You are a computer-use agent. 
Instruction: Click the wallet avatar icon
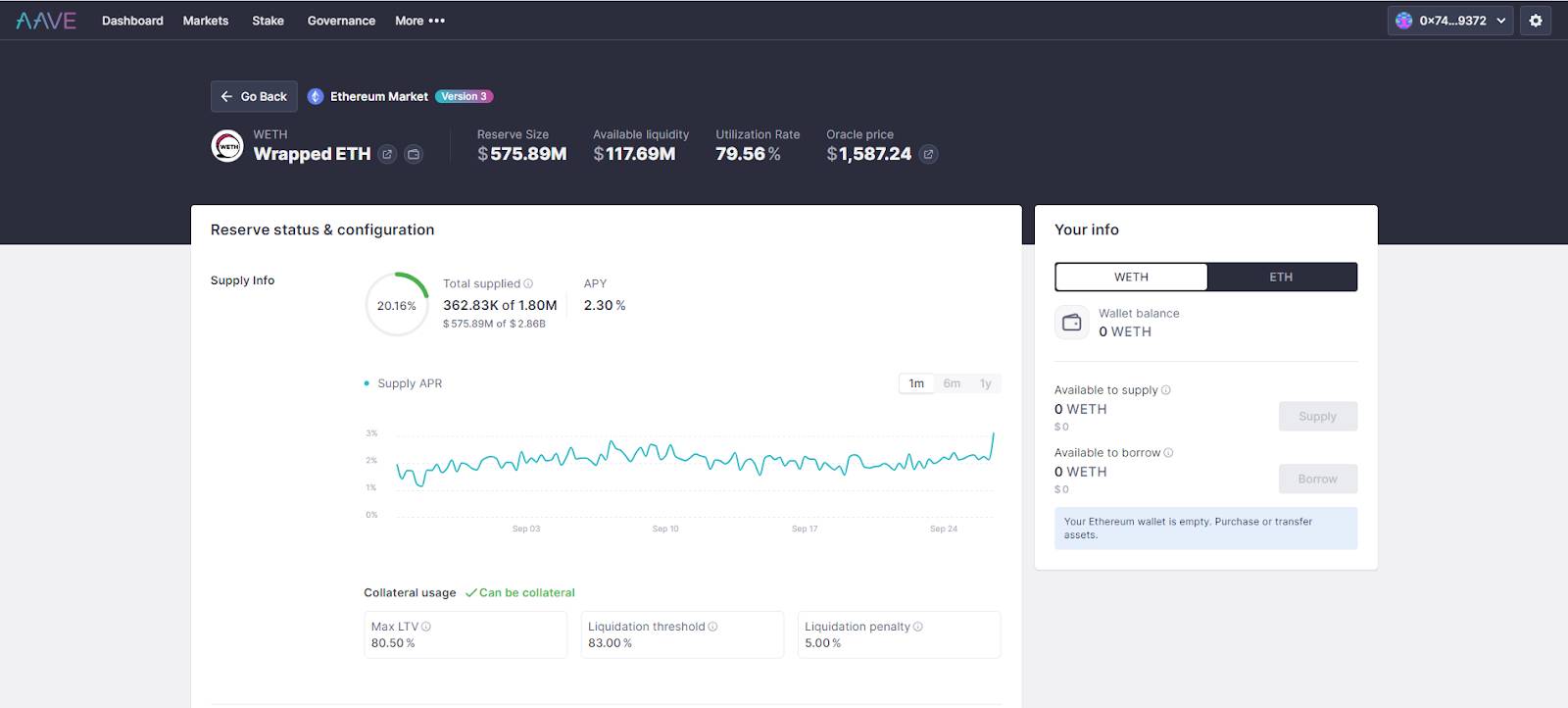click(x=1403, y=21)
